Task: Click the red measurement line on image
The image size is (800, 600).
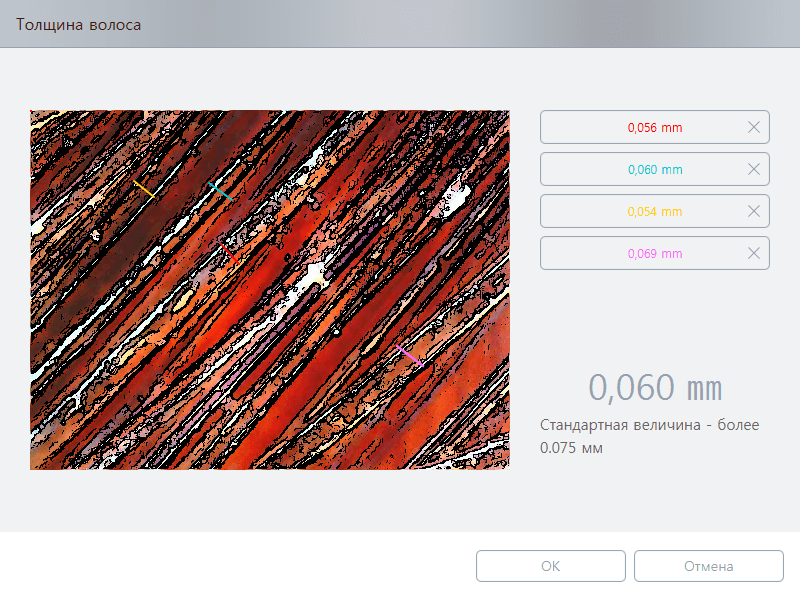Action: [230, 254]
